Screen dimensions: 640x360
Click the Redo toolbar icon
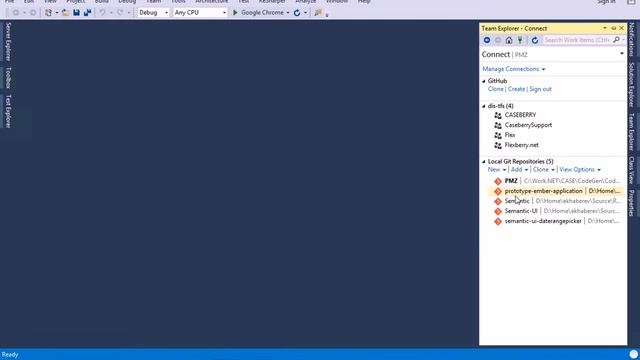pos(120,13)
